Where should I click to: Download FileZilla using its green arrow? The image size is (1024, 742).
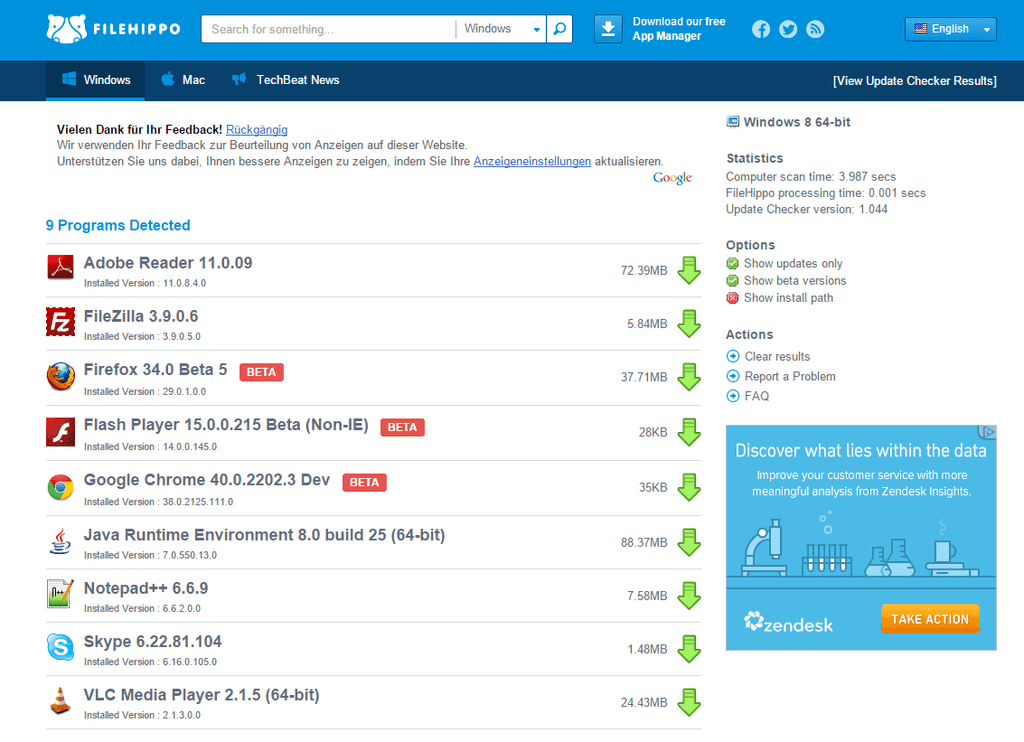pyautogui.click(x=689, y=324)
